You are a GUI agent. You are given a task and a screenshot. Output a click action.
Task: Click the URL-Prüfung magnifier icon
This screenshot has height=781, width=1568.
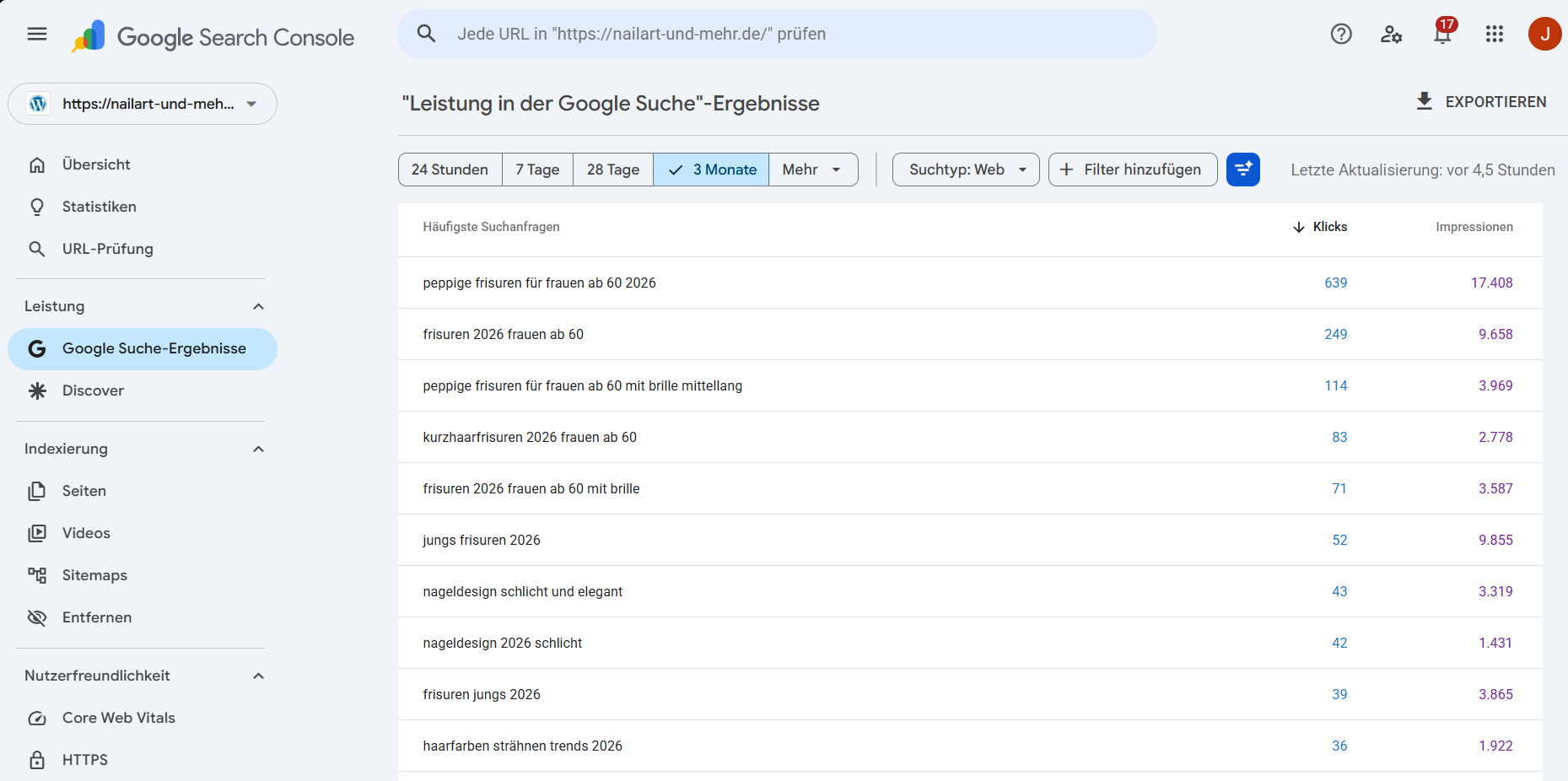pos(37,249)
